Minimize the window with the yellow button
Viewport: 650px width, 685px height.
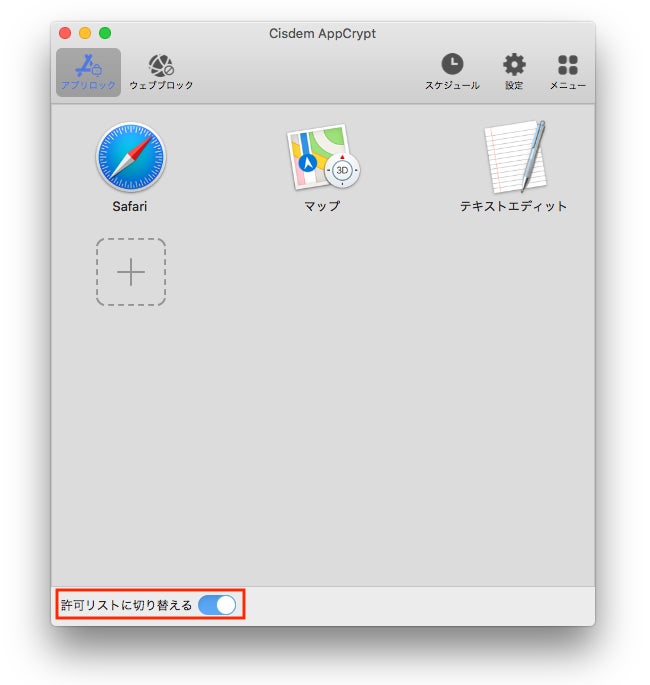pos(85,33)
